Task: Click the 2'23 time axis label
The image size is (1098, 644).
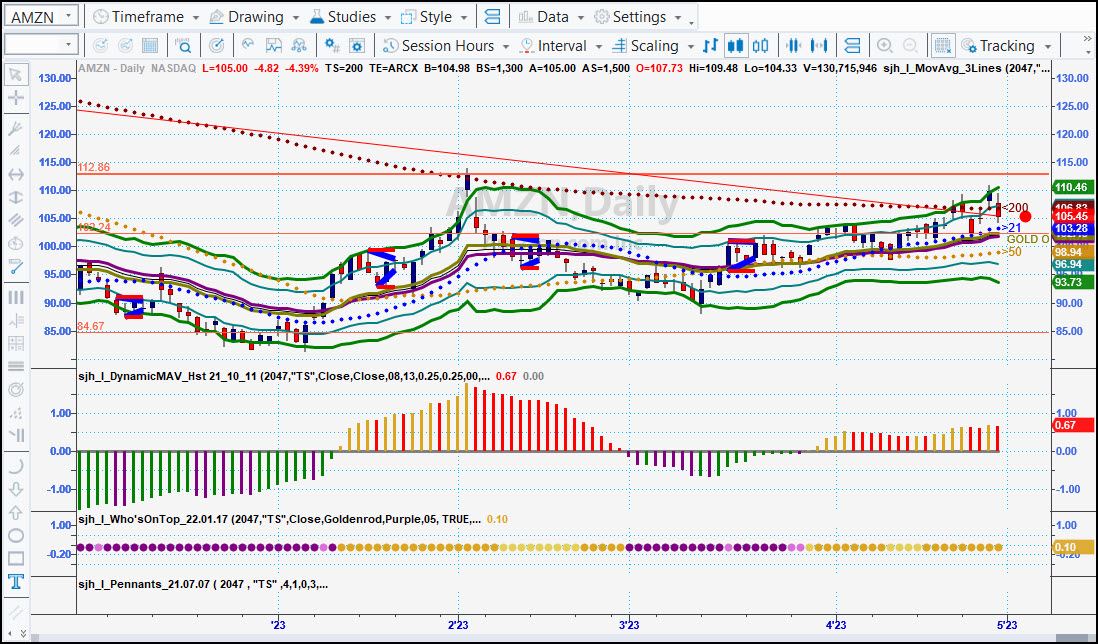Action: (458, 624)
